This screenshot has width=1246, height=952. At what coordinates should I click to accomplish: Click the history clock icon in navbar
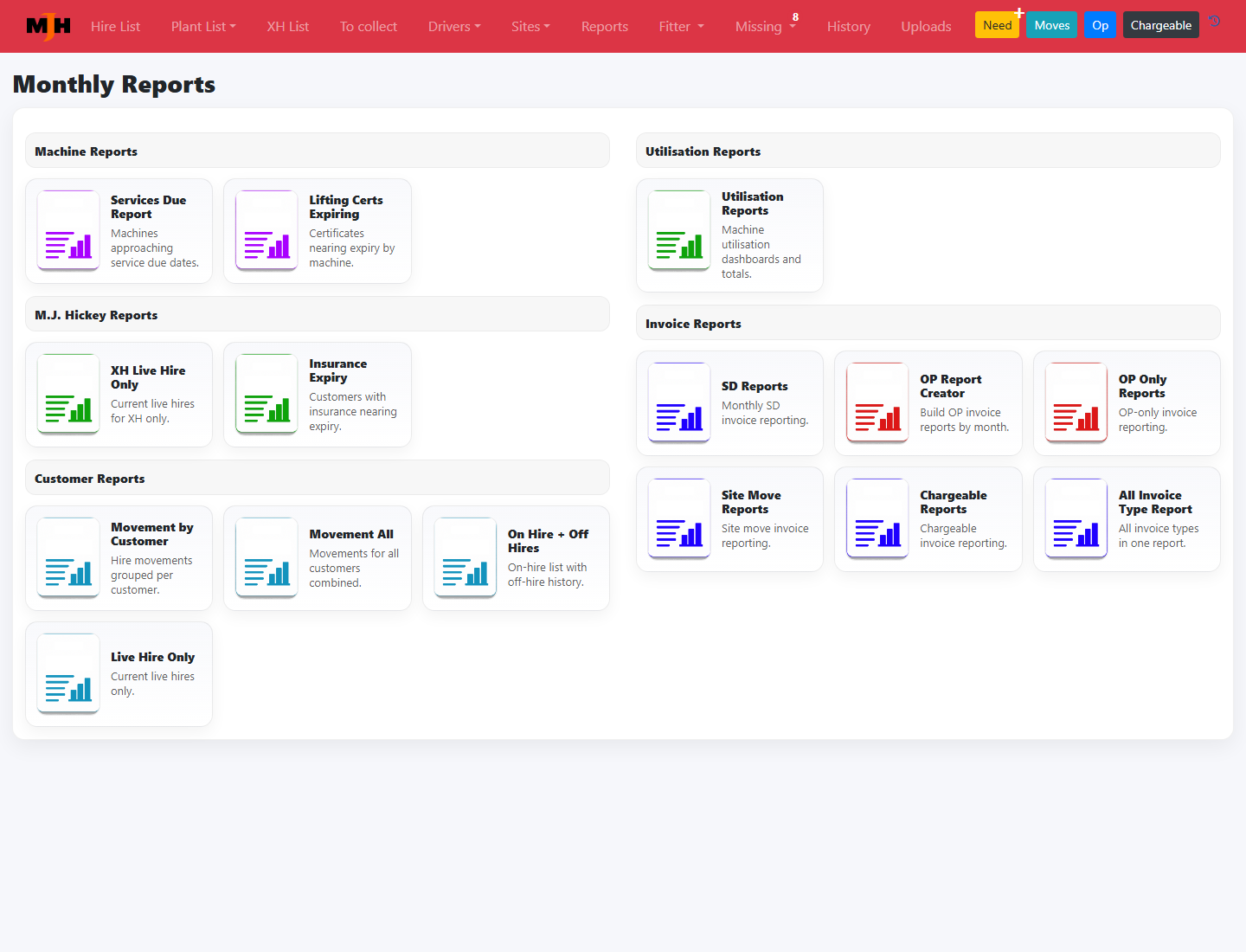coord(1215,22)
